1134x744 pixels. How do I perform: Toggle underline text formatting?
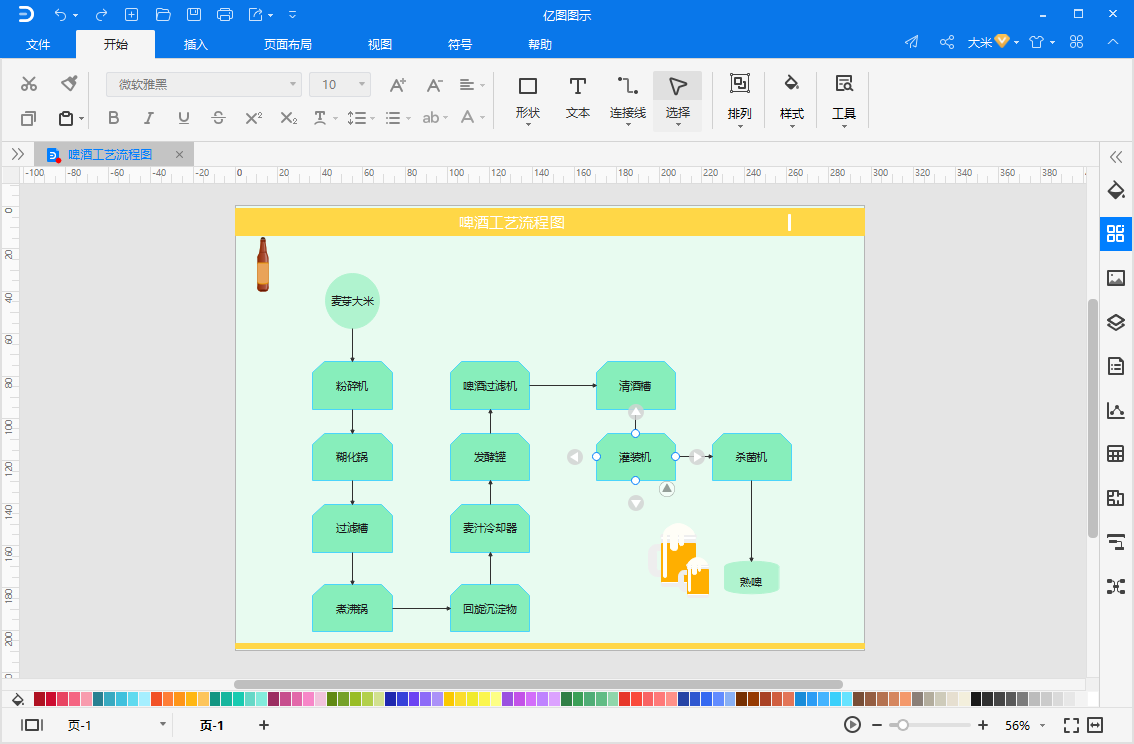tap(183, 118)
